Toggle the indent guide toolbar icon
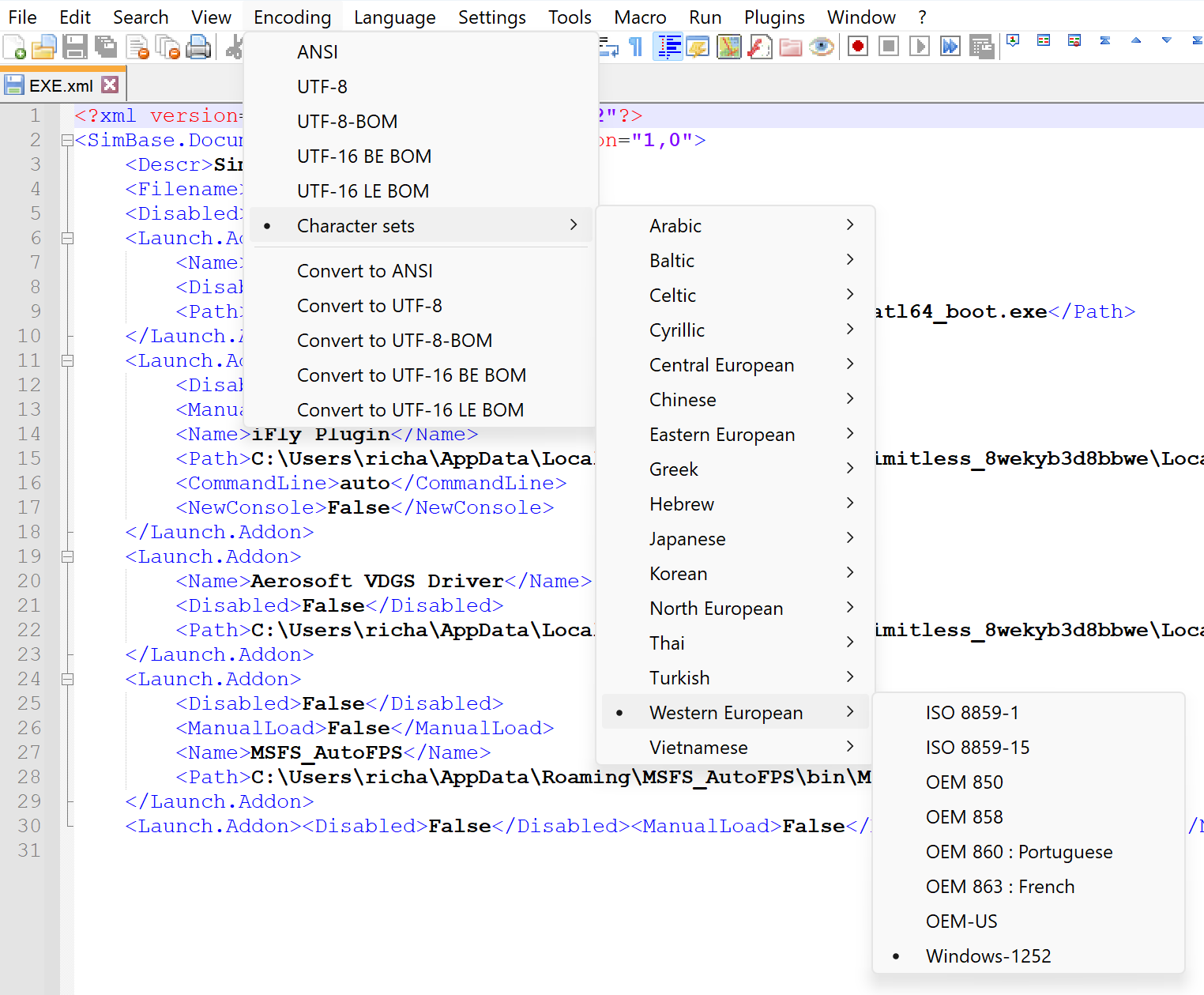 coord(668,47)
